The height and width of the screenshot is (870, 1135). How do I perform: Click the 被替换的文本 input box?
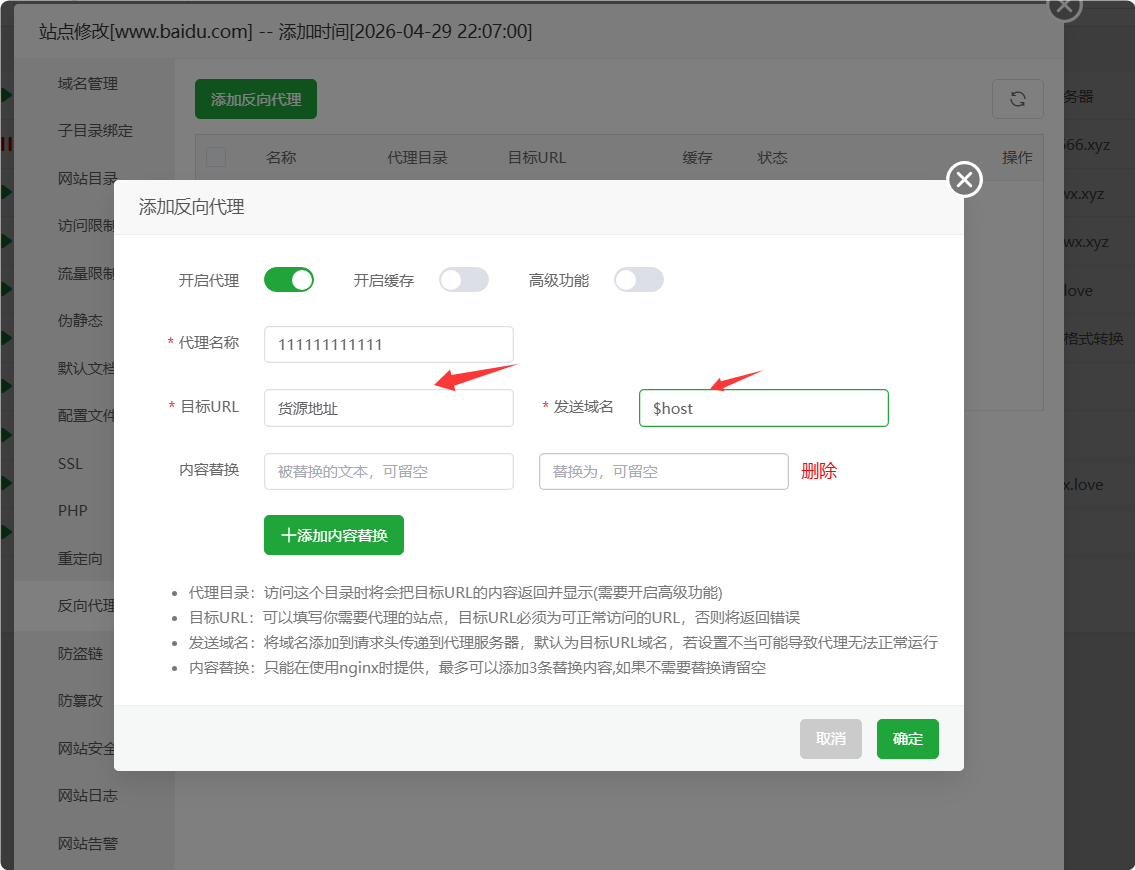(x=388, y=471)
